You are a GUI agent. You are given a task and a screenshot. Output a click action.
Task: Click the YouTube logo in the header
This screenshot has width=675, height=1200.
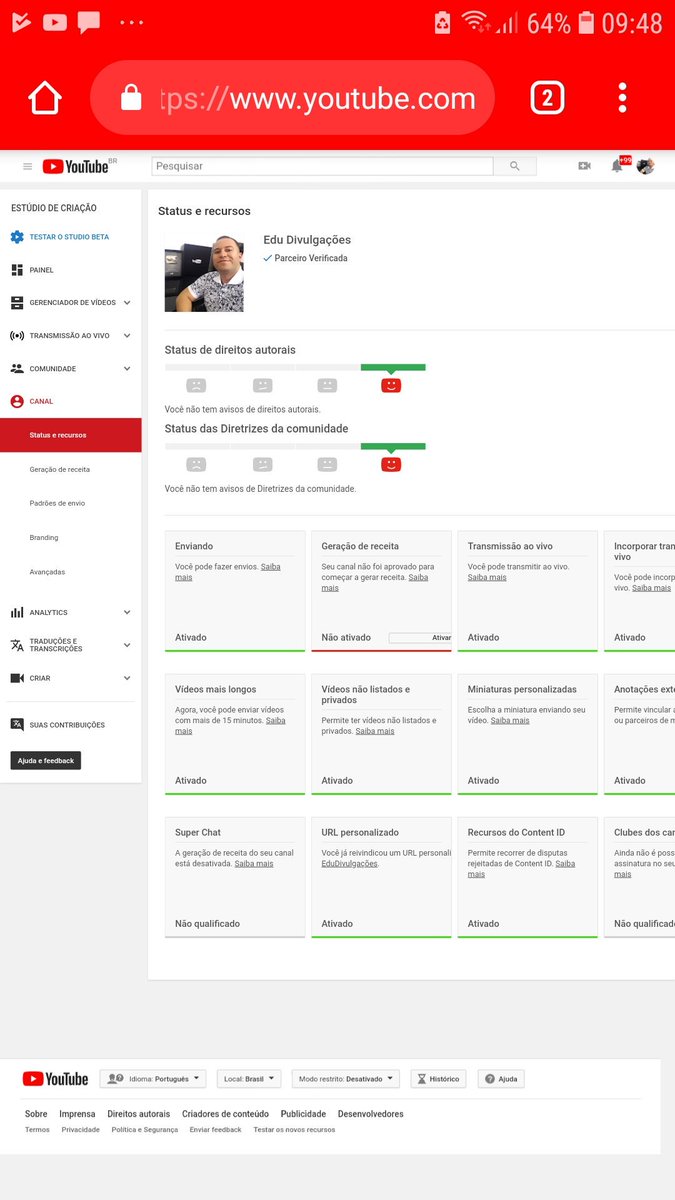pos(75,166)
